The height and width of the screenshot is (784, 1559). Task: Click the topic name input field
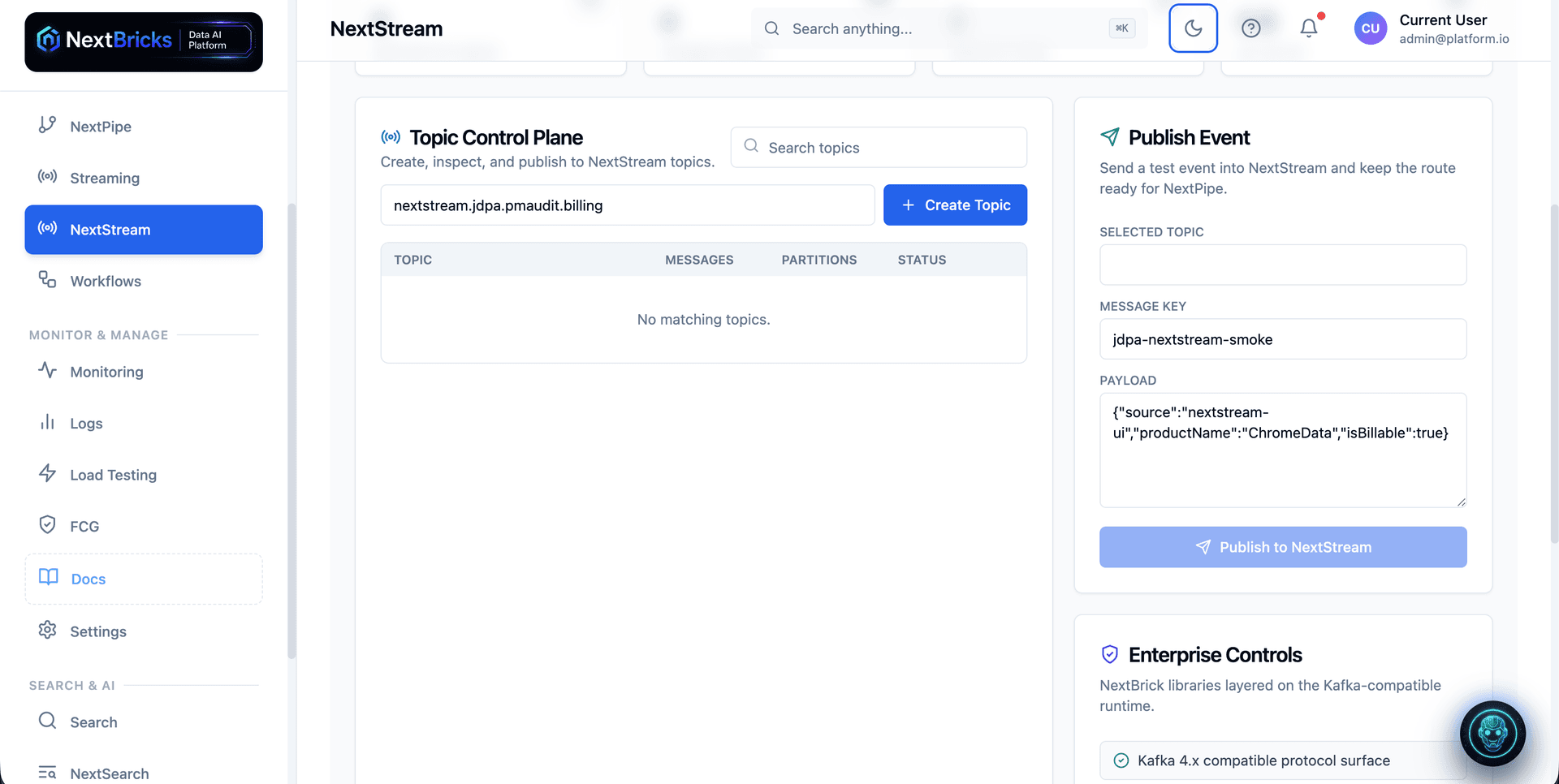[628, 205]
